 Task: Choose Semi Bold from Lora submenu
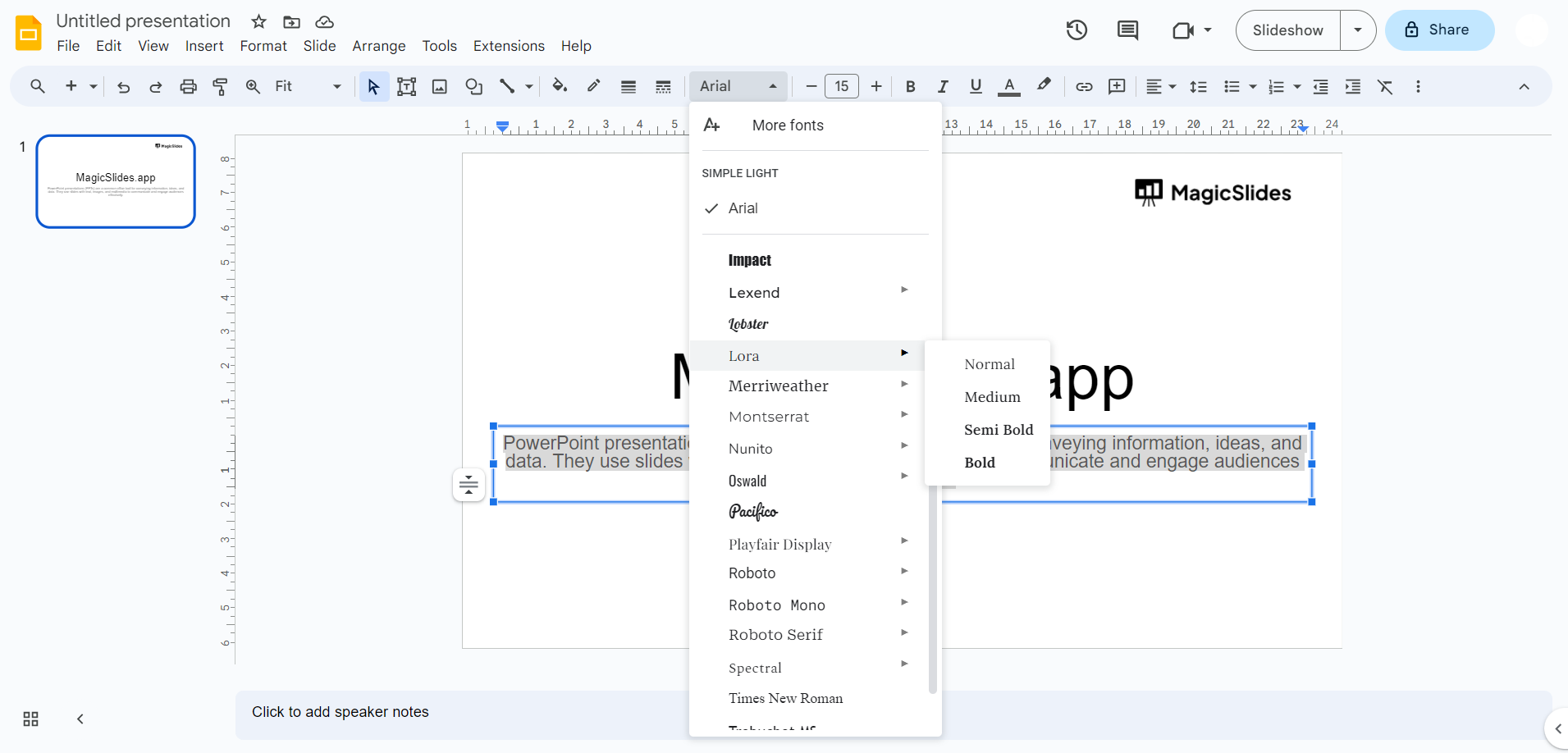coord(998,430)
